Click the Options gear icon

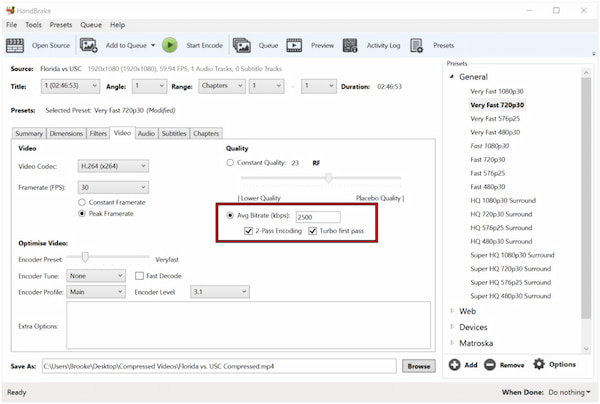[x=539, y=364]
